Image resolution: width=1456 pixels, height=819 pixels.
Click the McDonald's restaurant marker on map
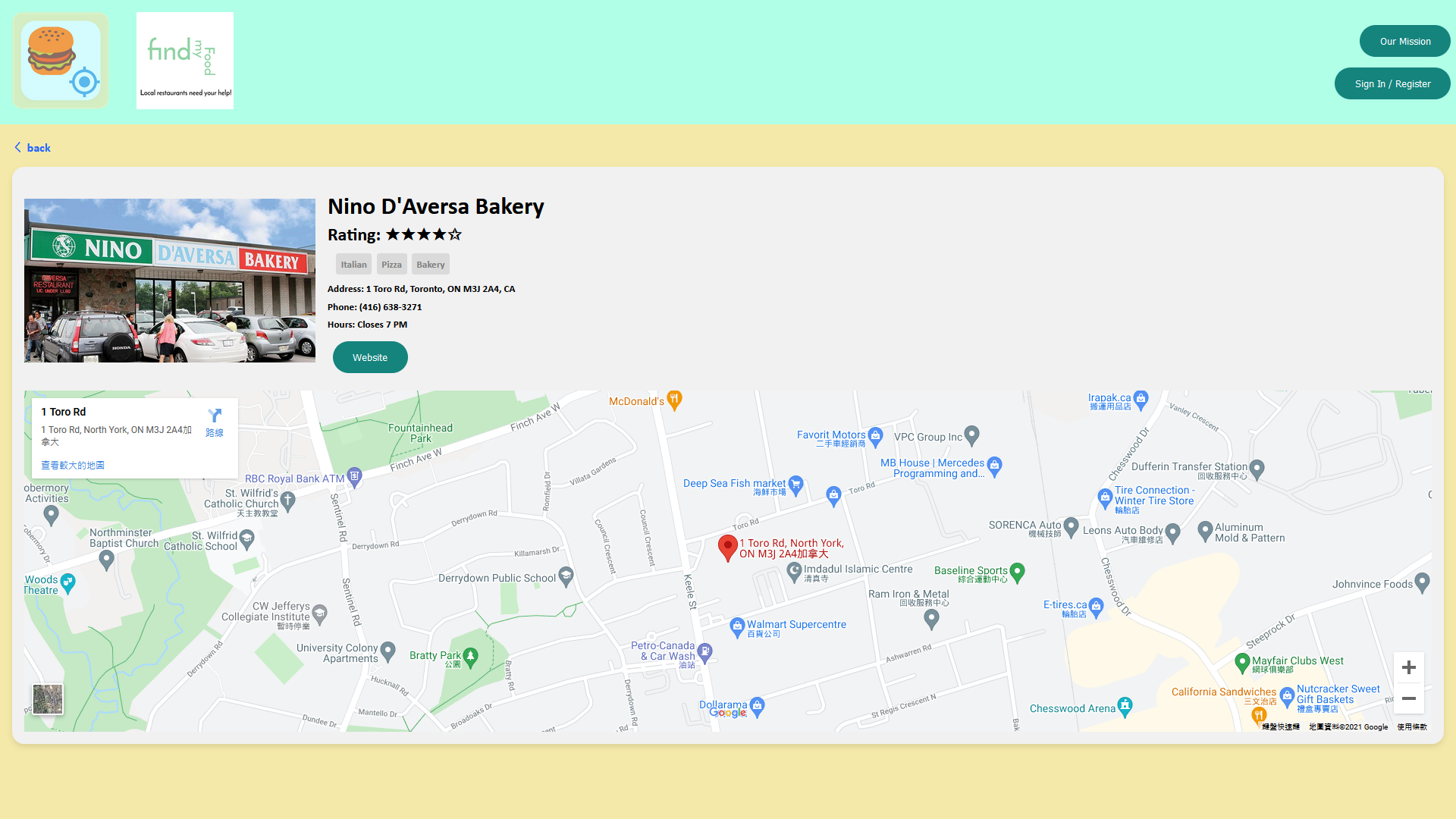pyautogui.click(x=674, y=400)
